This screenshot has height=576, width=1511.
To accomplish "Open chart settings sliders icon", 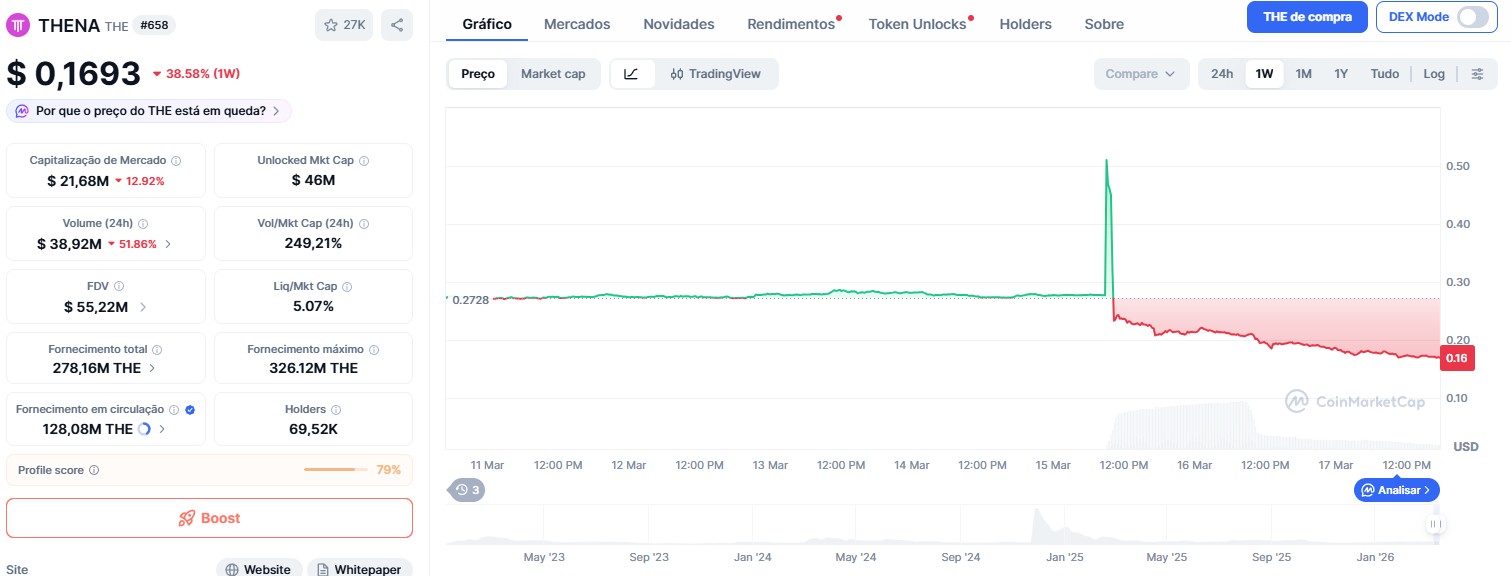I will coord(1477,74).
